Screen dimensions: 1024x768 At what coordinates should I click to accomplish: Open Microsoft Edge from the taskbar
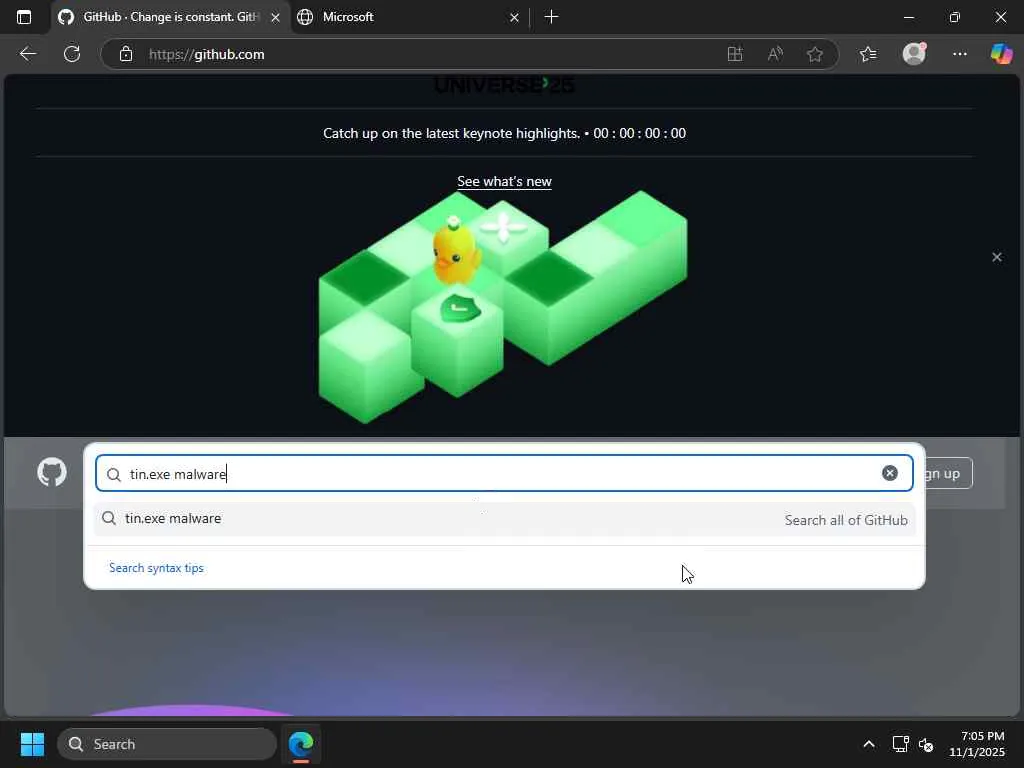point(301,744)
